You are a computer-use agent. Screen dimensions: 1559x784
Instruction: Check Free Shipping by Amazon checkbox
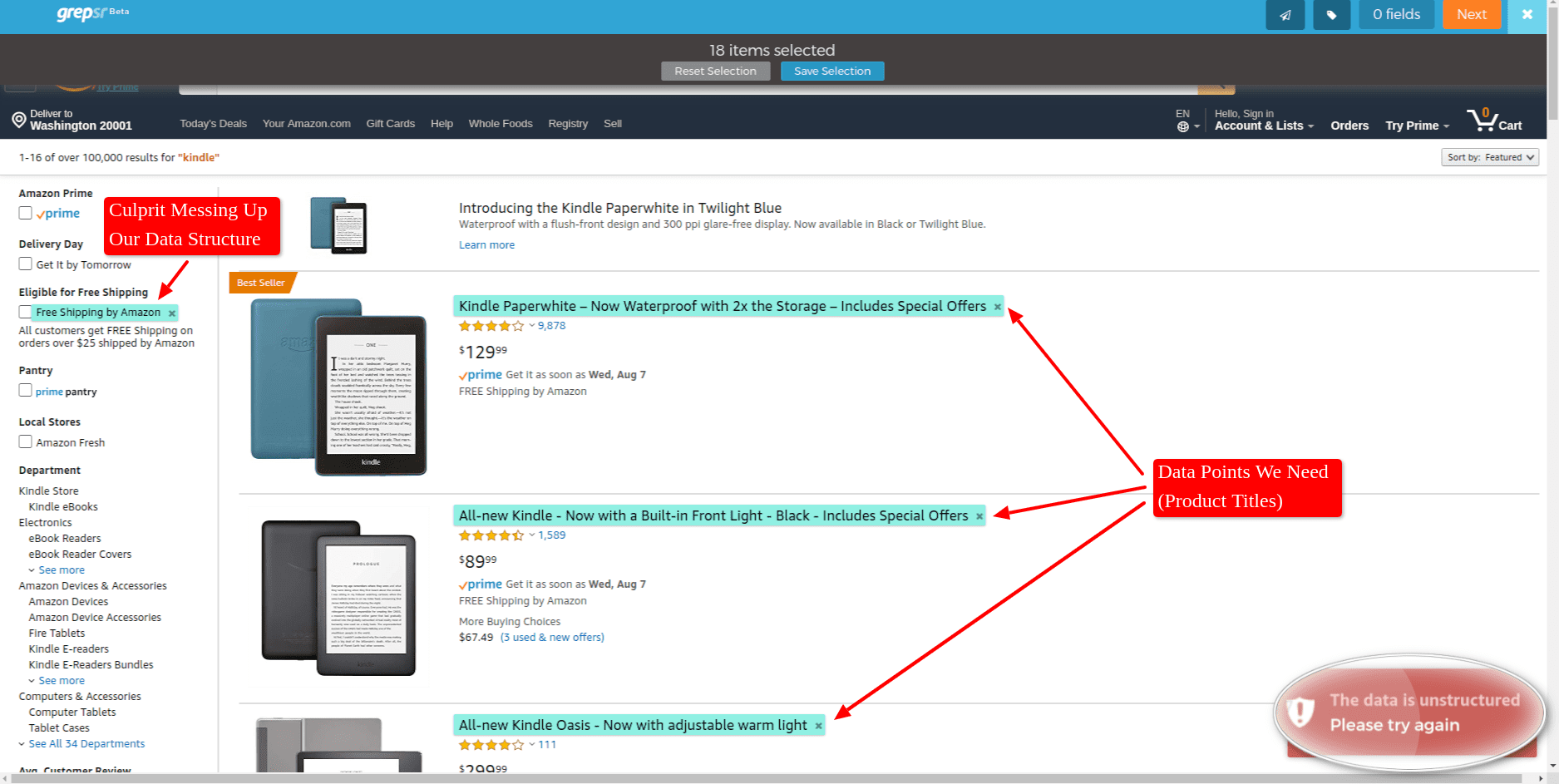point(26,312)
